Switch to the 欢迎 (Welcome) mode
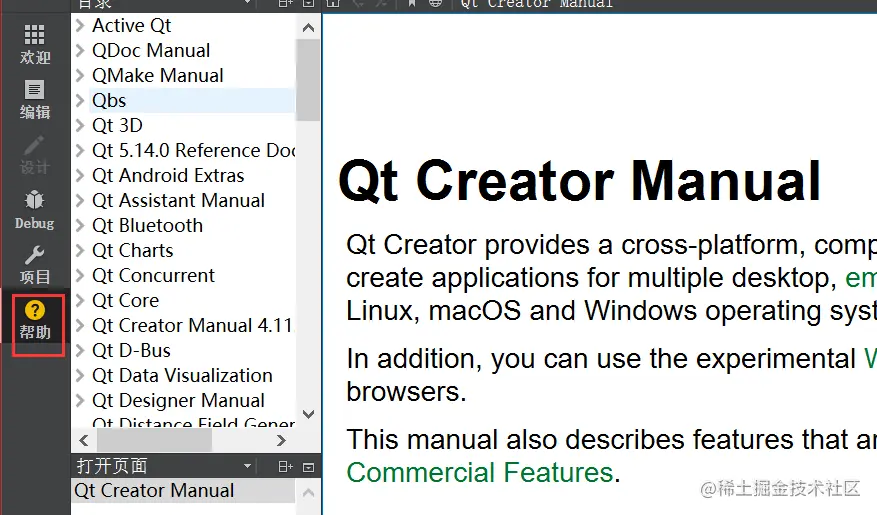The width and height of the screenshot is (877, 515). (35, 44)
